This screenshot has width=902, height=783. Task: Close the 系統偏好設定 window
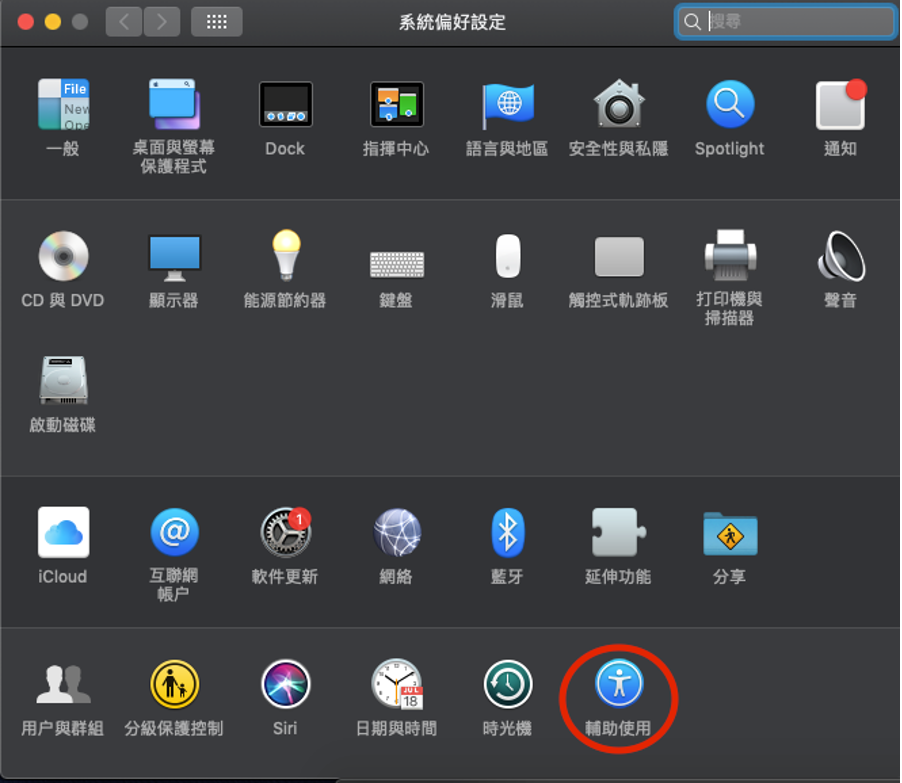pyautogui.click(x=26, y=22)
